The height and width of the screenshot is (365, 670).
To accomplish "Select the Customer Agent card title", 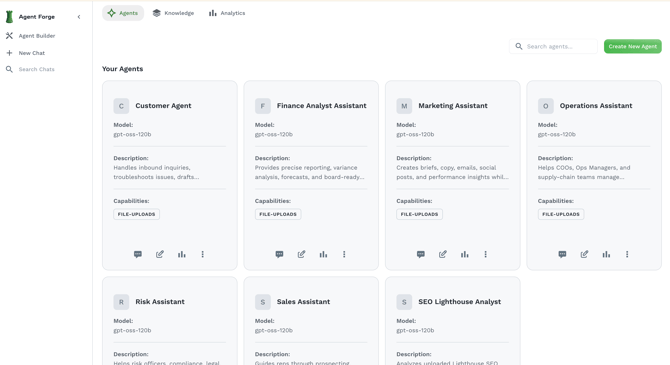I will coord(163,106).
